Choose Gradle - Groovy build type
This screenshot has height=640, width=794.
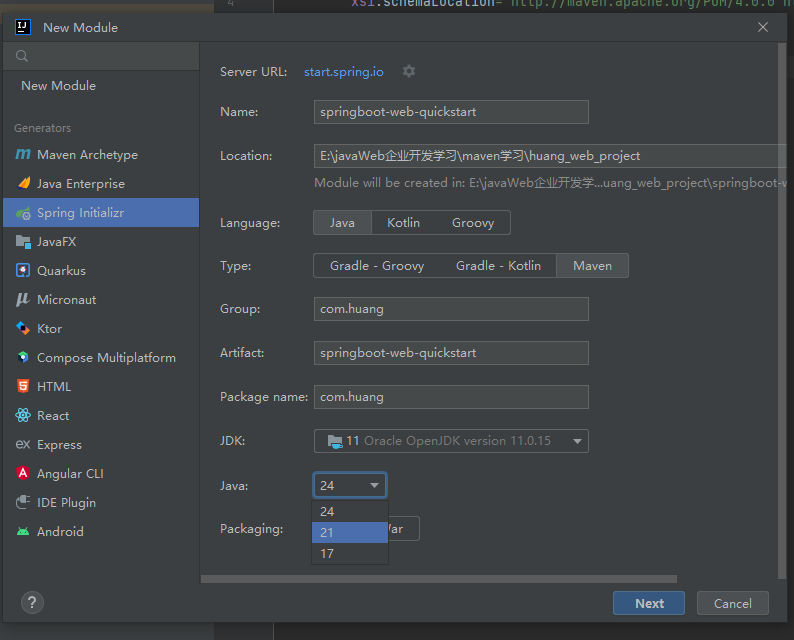click(x=377, y=266)
